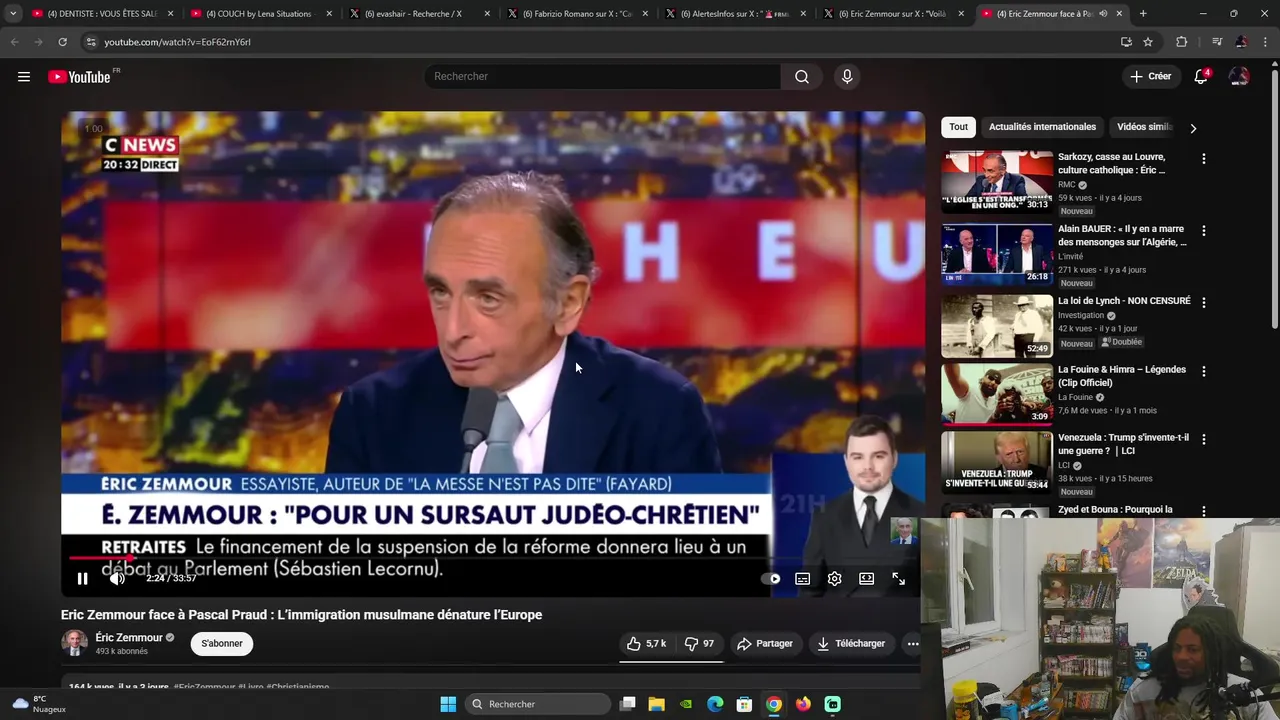
Task: Click the Créer button
Action: click(1150, 77)
